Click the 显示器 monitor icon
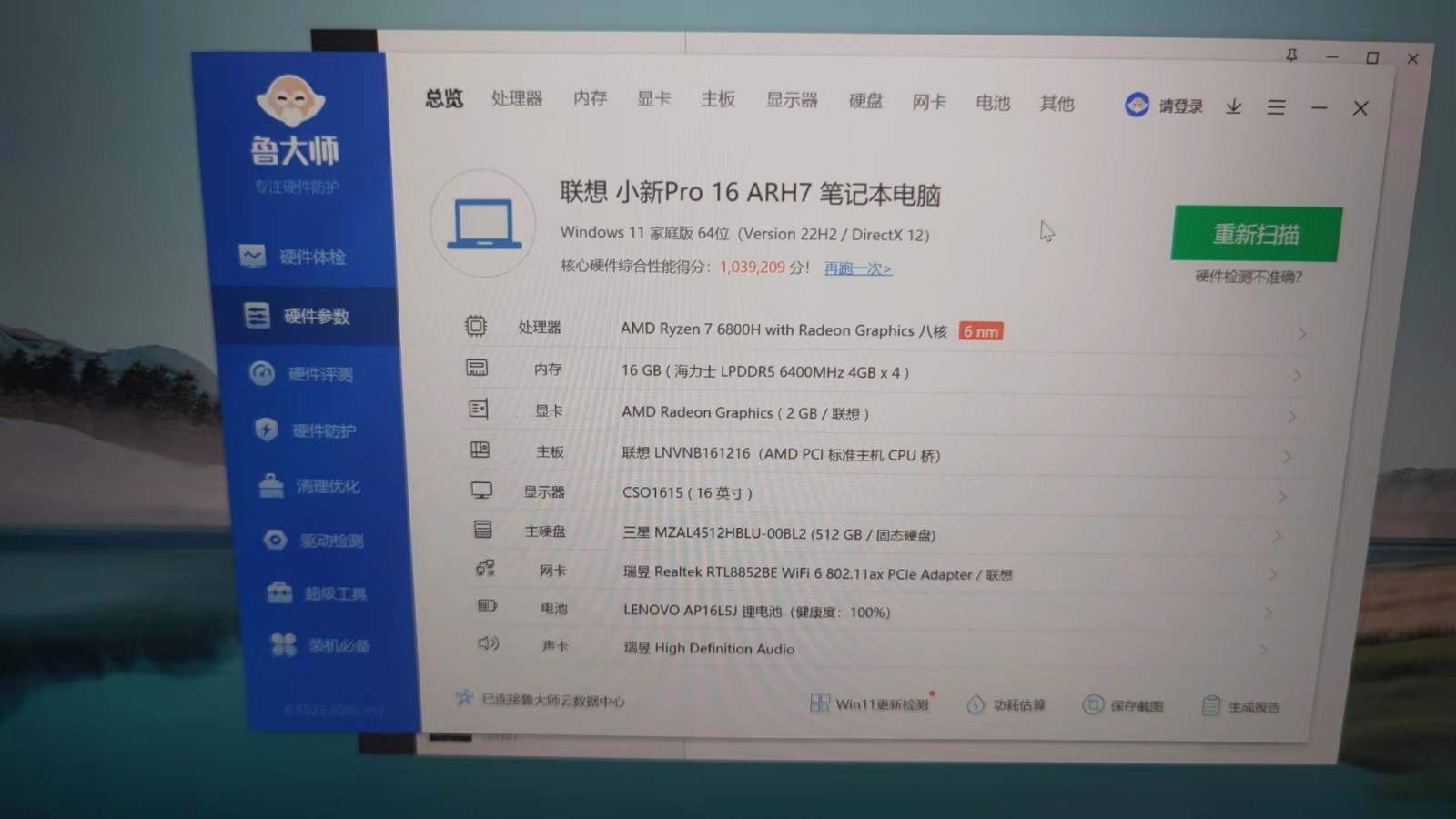 point(481,490)
